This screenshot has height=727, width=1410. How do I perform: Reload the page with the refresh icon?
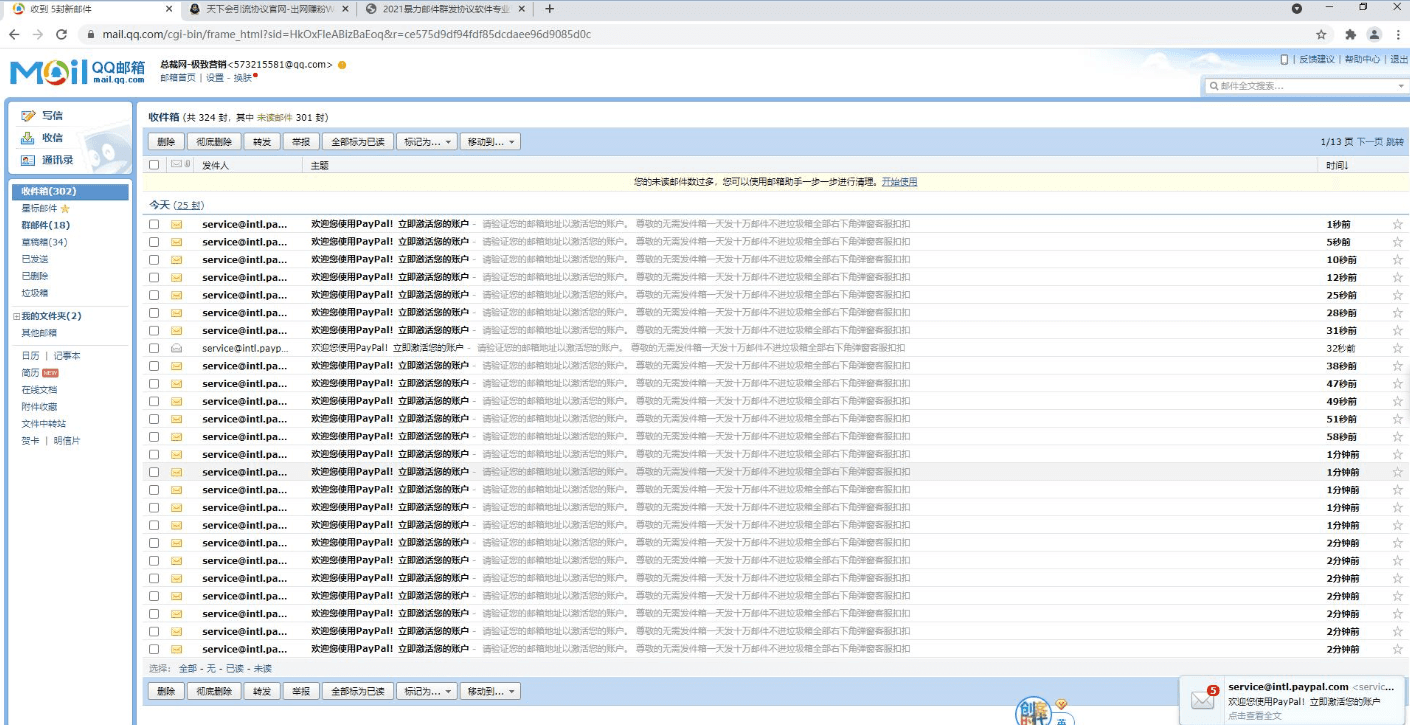point(61,34)
